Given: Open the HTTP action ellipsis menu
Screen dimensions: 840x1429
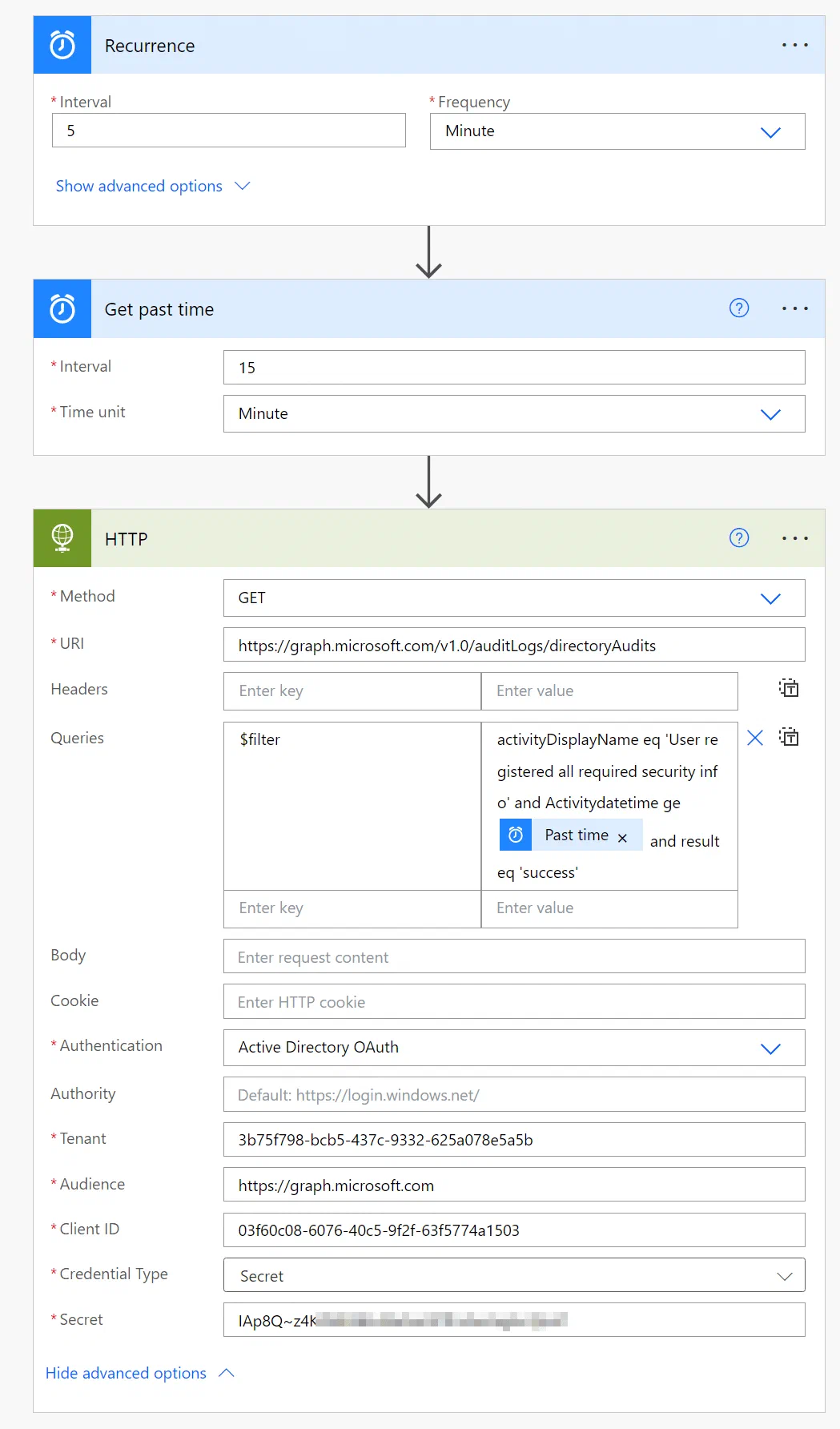Looking at the screenshot, I should (794, 538).
